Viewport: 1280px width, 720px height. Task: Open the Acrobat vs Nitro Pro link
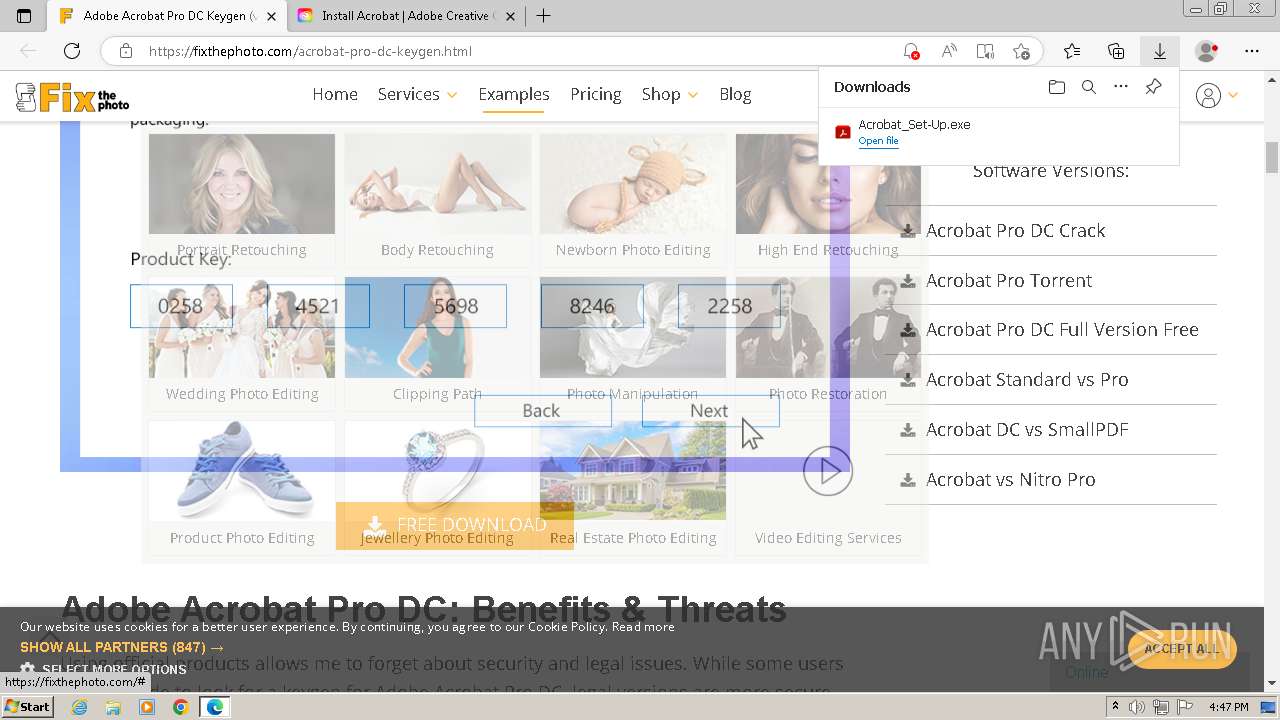coord(1010,479)
